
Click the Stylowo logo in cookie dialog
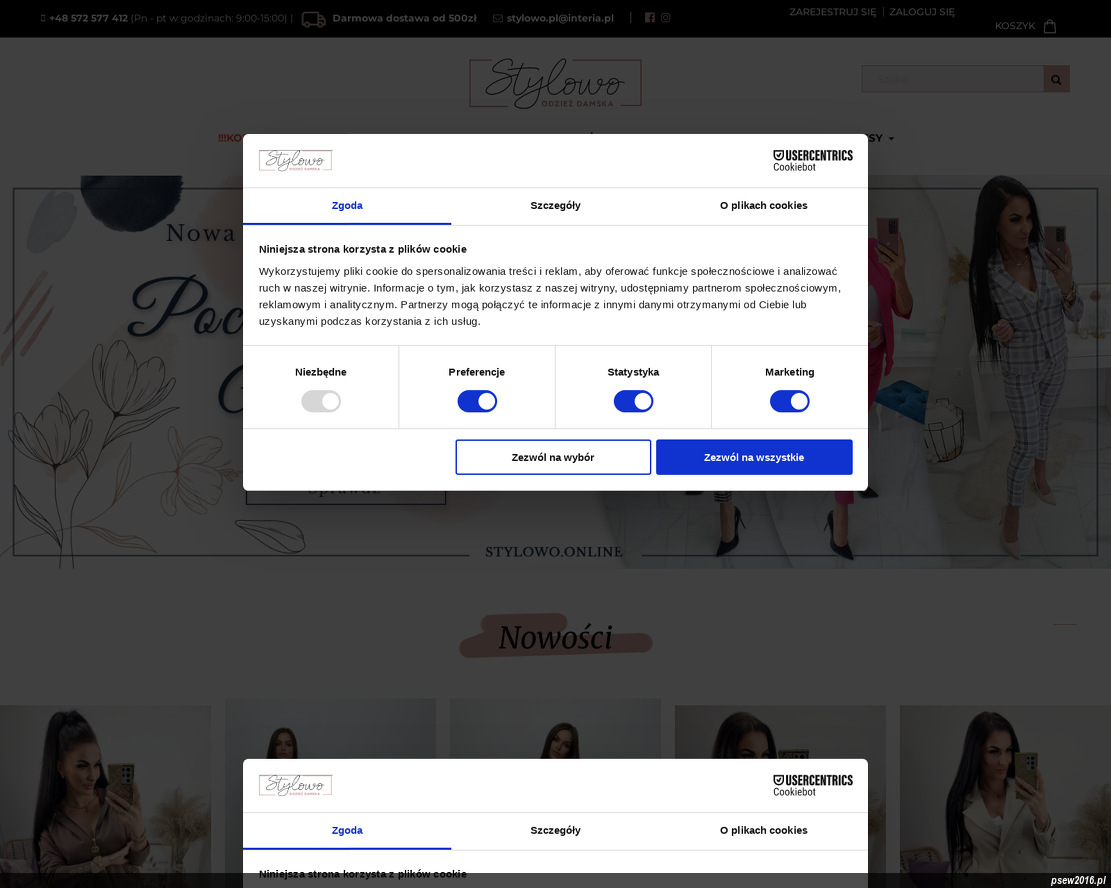point(295,161)
